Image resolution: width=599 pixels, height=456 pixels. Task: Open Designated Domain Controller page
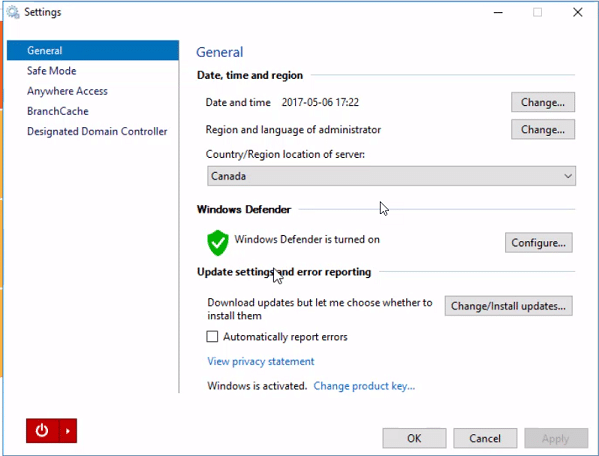click(97, 131)
